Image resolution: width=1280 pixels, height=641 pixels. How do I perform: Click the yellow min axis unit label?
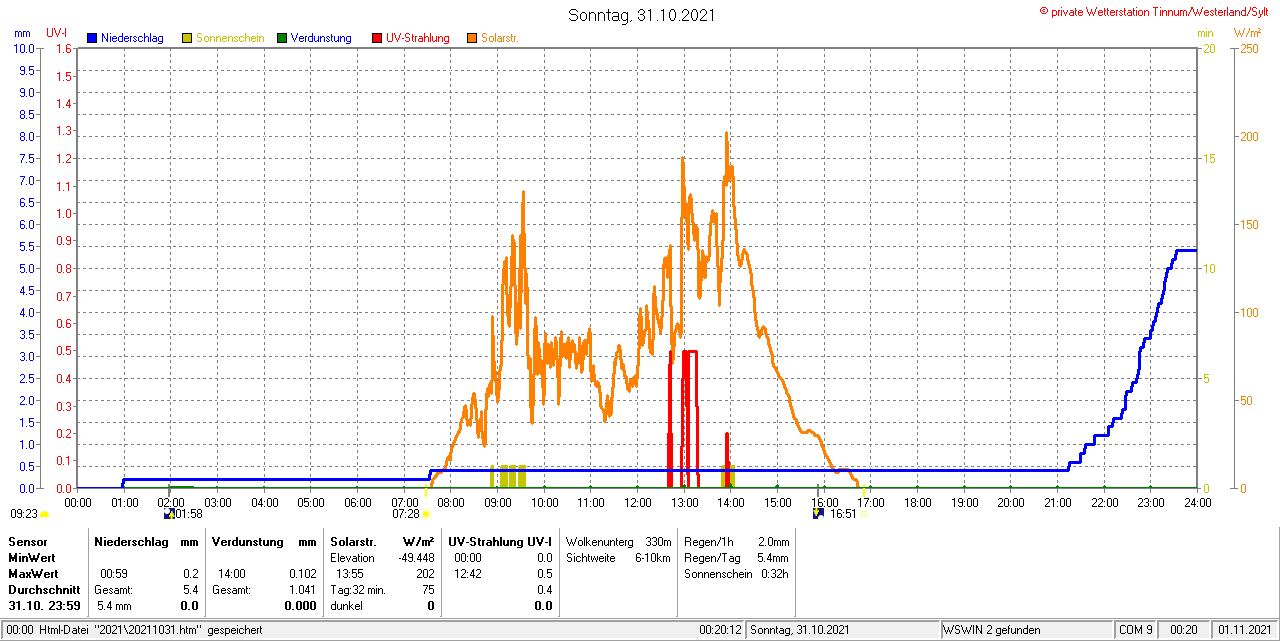[x=1205, y=33]
